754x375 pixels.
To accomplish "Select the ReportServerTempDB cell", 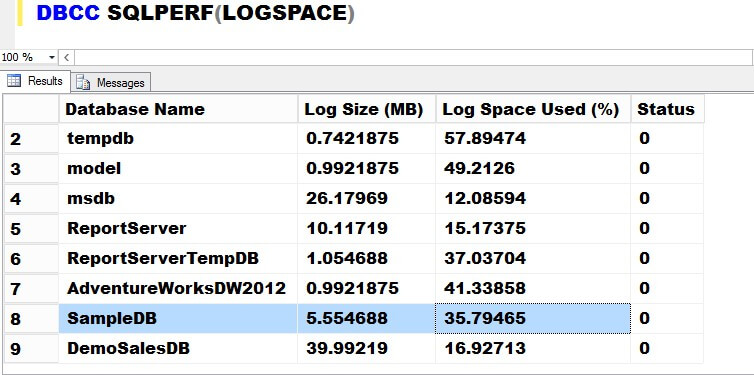I will tap(178, 259).
